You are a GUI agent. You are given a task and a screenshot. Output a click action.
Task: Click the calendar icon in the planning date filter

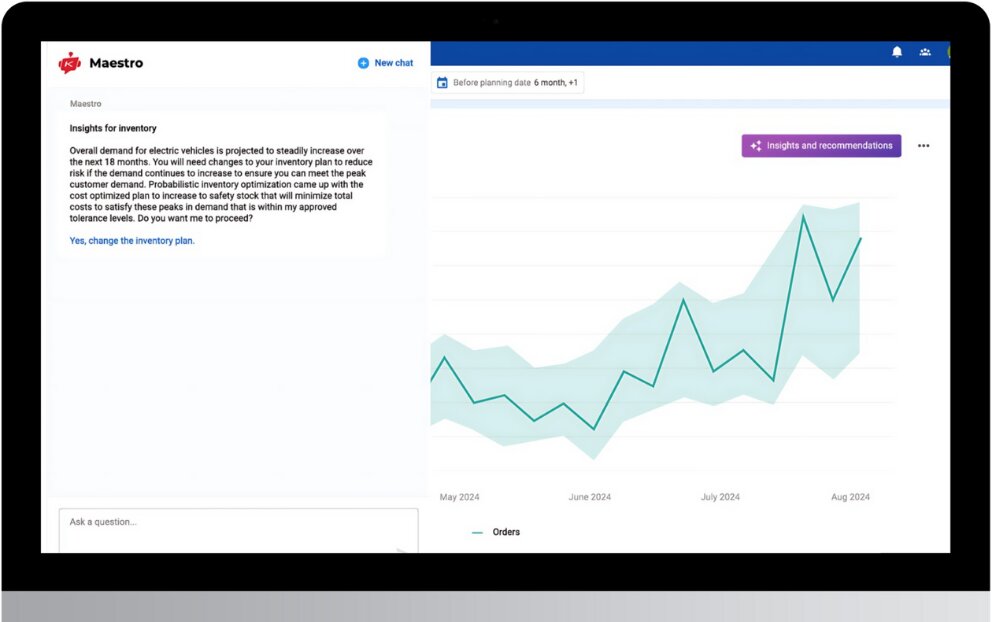[442, 83]
